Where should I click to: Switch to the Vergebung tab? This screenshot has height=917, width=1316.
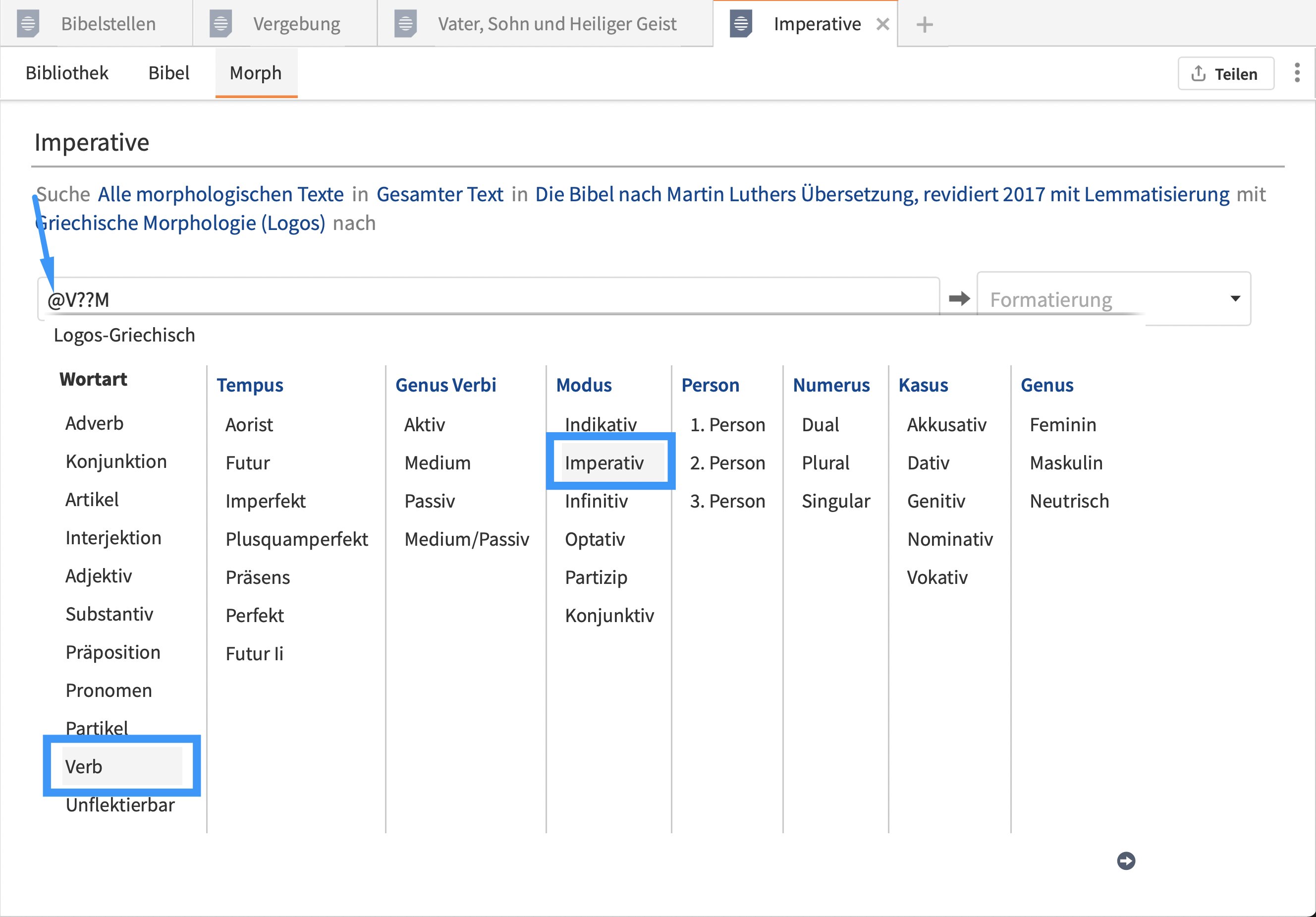[285, 24]
